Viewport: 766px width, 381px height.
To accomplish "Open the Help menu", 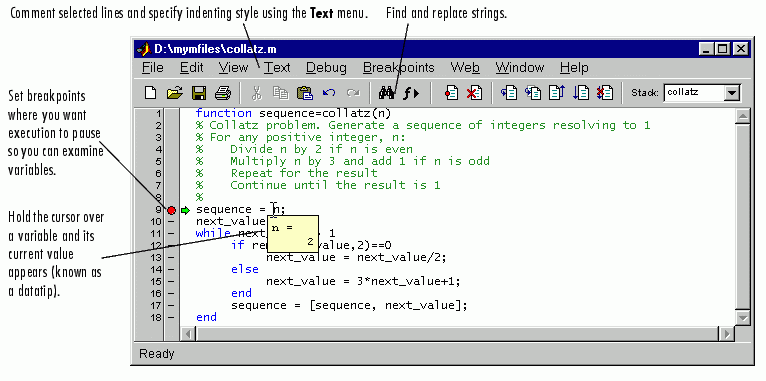I will click(574, 68).
